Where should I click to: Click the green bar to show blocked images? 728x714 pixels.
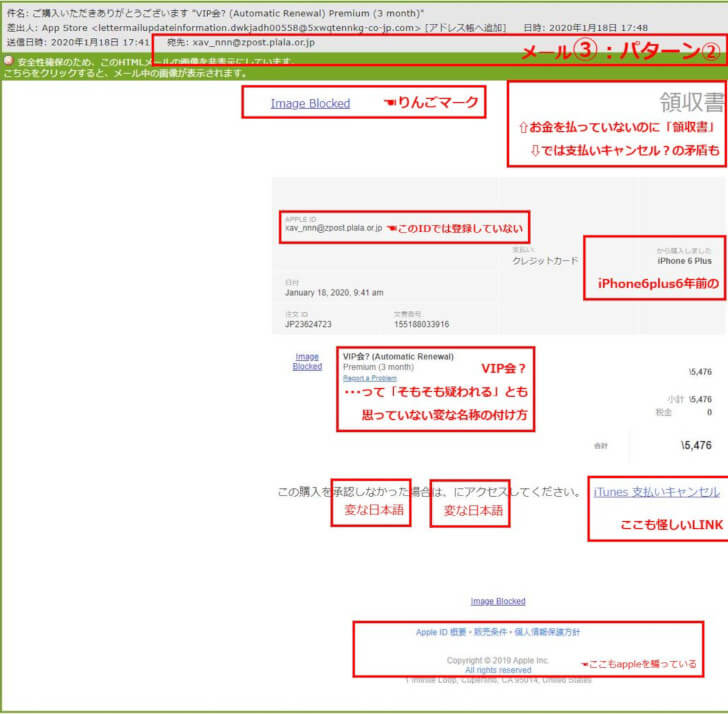tap(364, 68)
